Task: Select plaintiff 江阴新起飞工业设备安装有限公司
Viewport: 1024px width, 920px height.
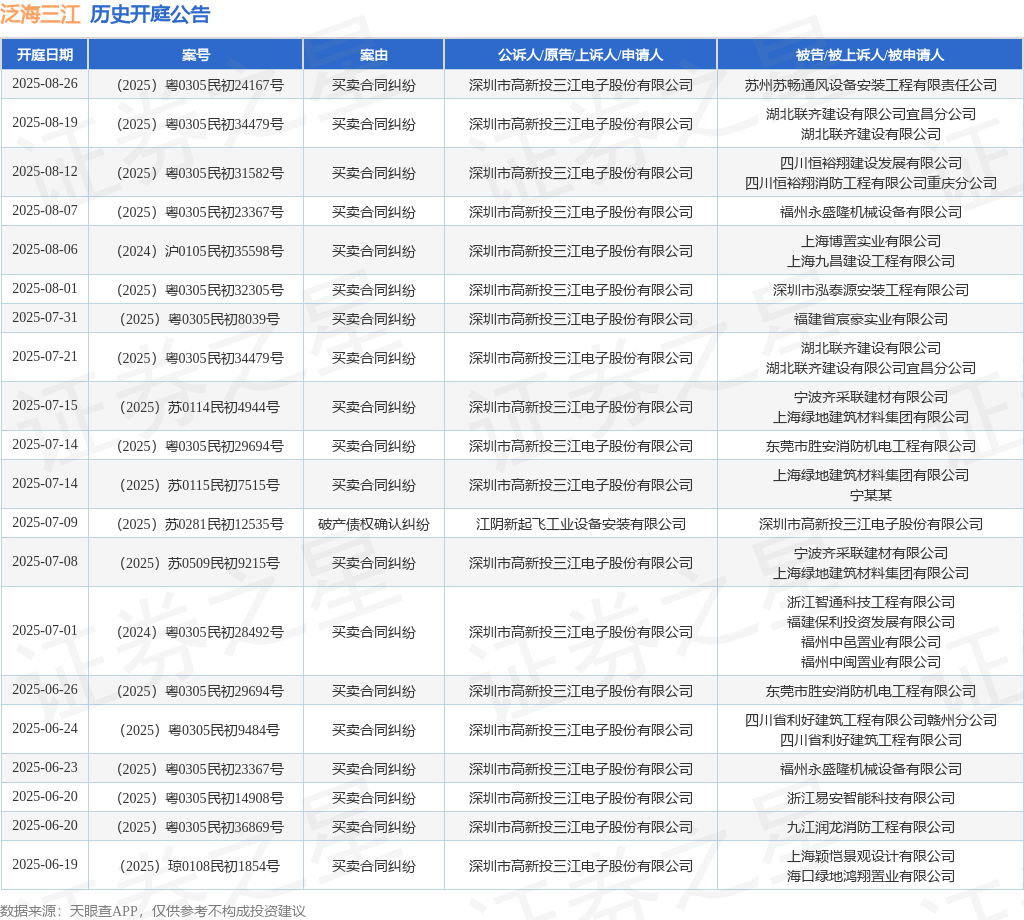Action: [x=581, y=524]
